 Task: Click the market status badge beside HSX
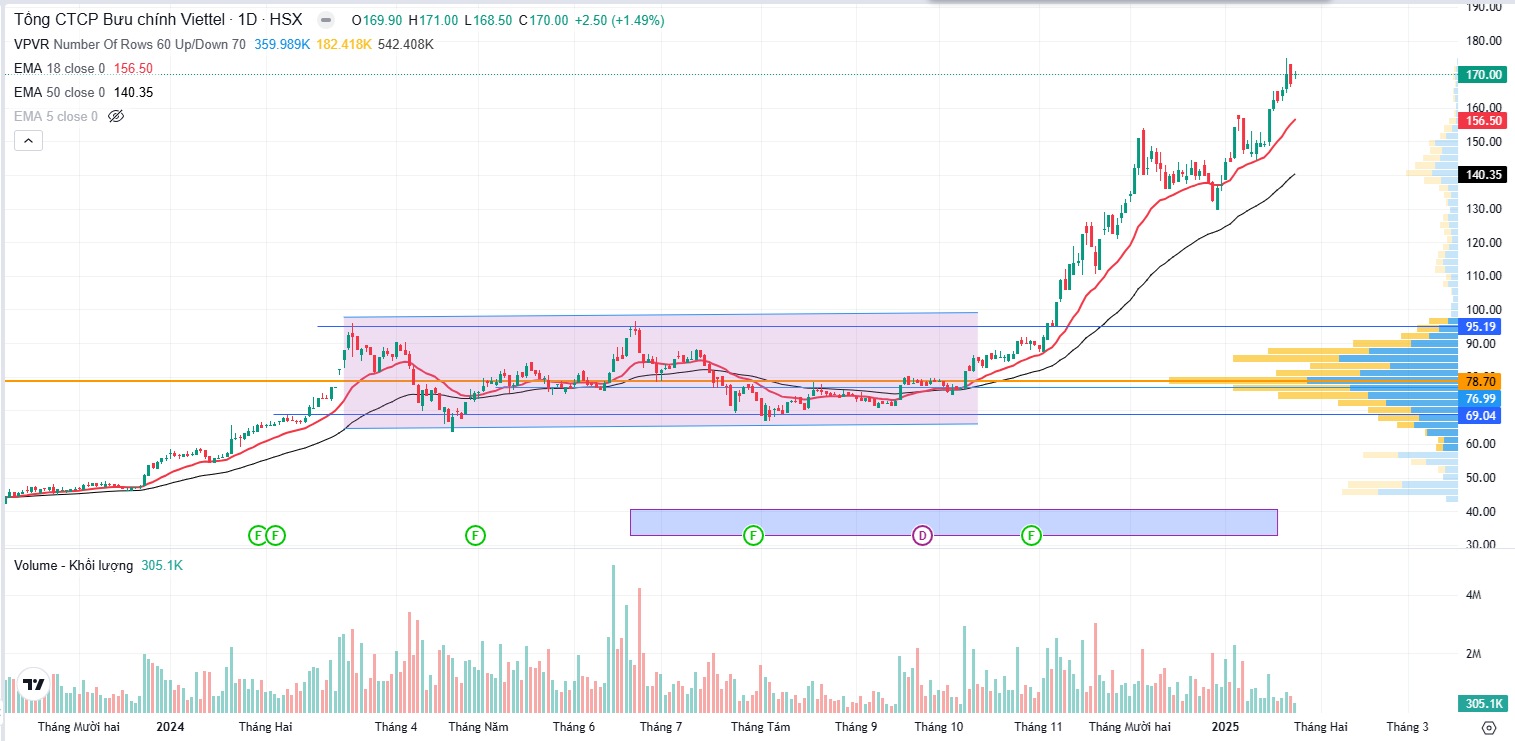tap(325, 20)
